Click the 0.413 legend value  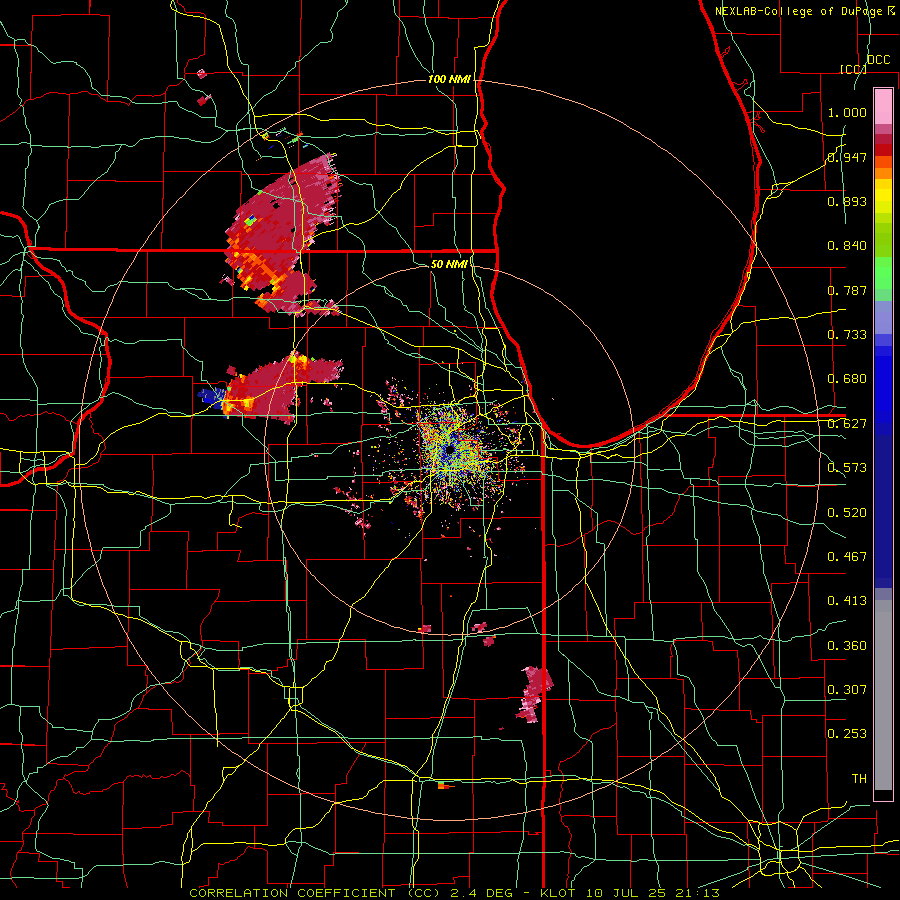847,601
